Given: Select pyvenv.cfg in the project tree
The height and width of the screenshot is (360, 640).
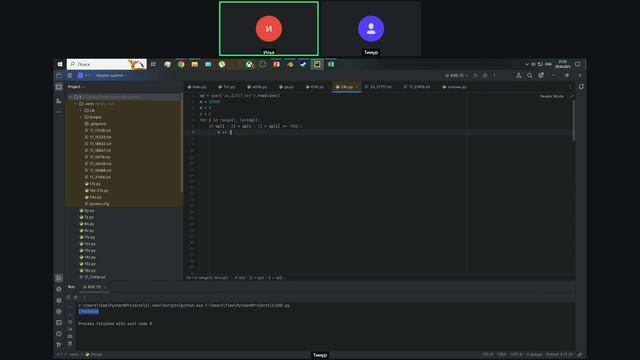Looking at the screenshot, I should coord(97,204).
